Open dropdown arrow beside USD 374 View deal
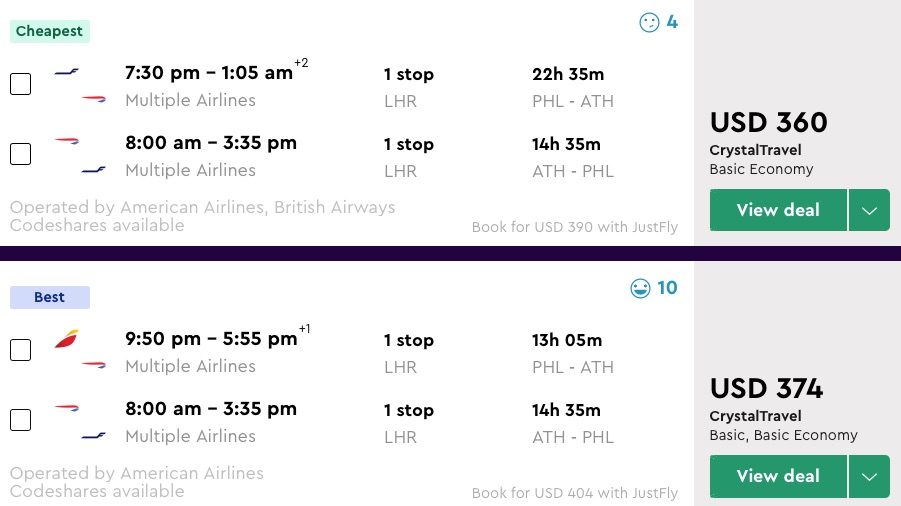 click(869, 476)
